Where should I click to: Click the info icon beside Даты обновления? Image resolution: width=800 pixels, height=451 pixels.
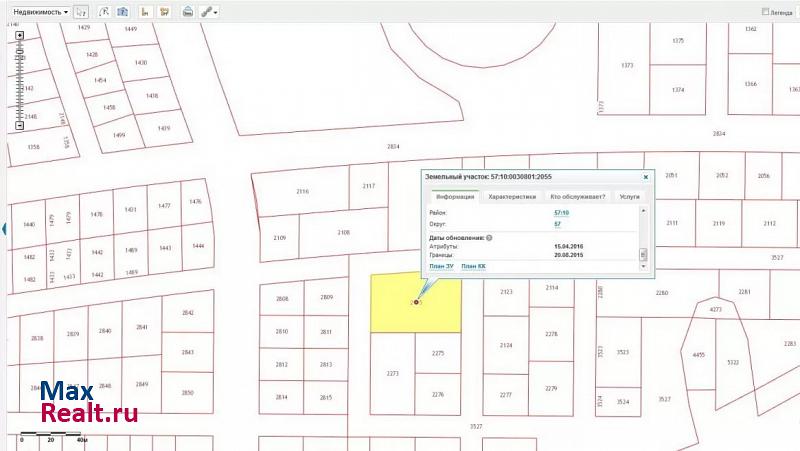(x=488, y=238)
